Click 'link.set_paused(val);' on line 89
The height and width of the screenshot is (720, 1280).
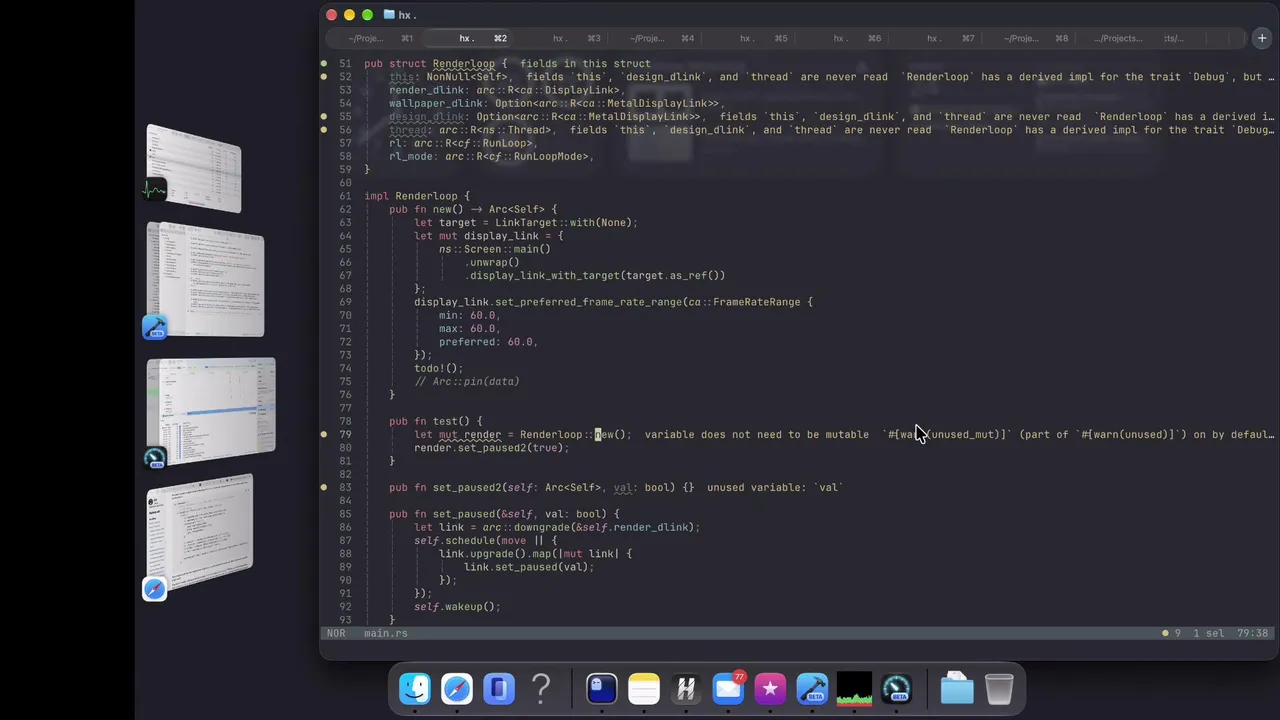click(x=529, y=567)
